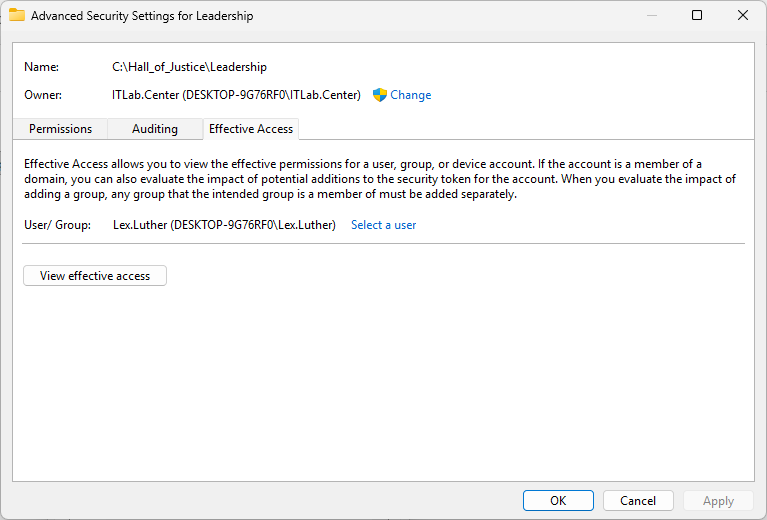The image size is (767, 520).
Task: Click the Effective Access description paragraph
Action: point(380,179)
